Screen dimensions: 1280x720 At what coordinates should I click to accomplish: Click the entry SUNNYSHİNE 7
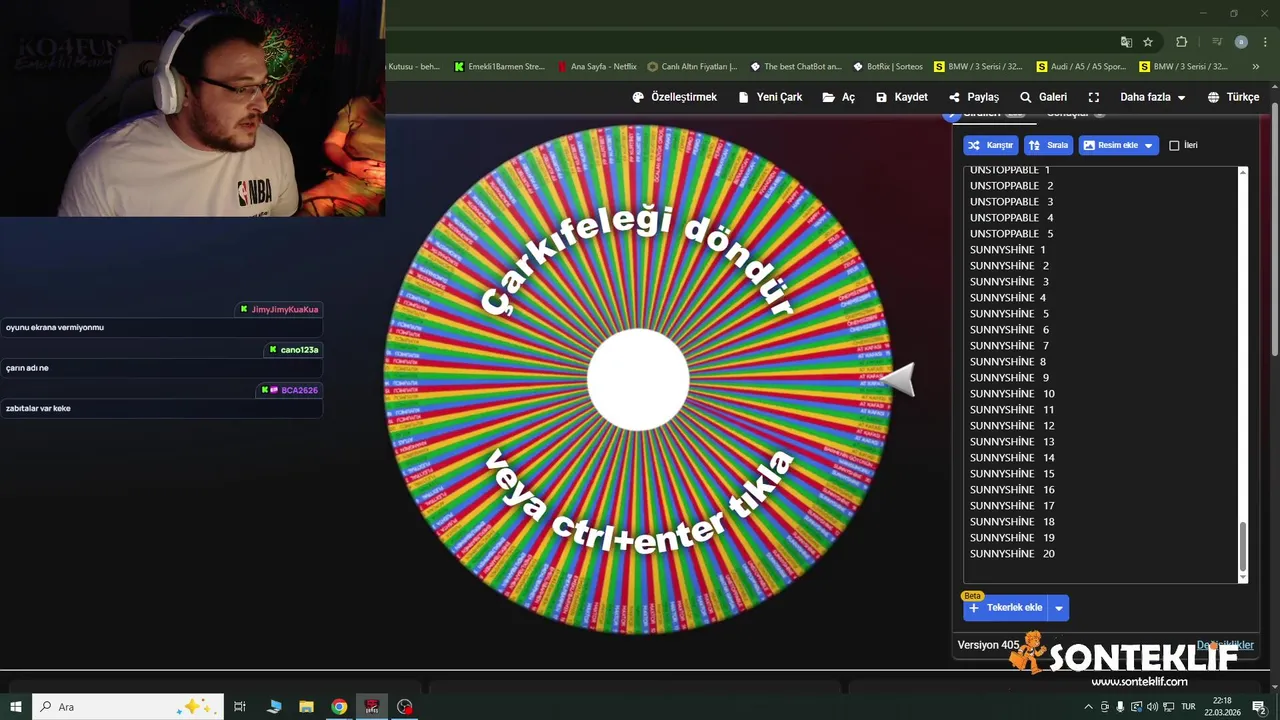[1010, 346]
